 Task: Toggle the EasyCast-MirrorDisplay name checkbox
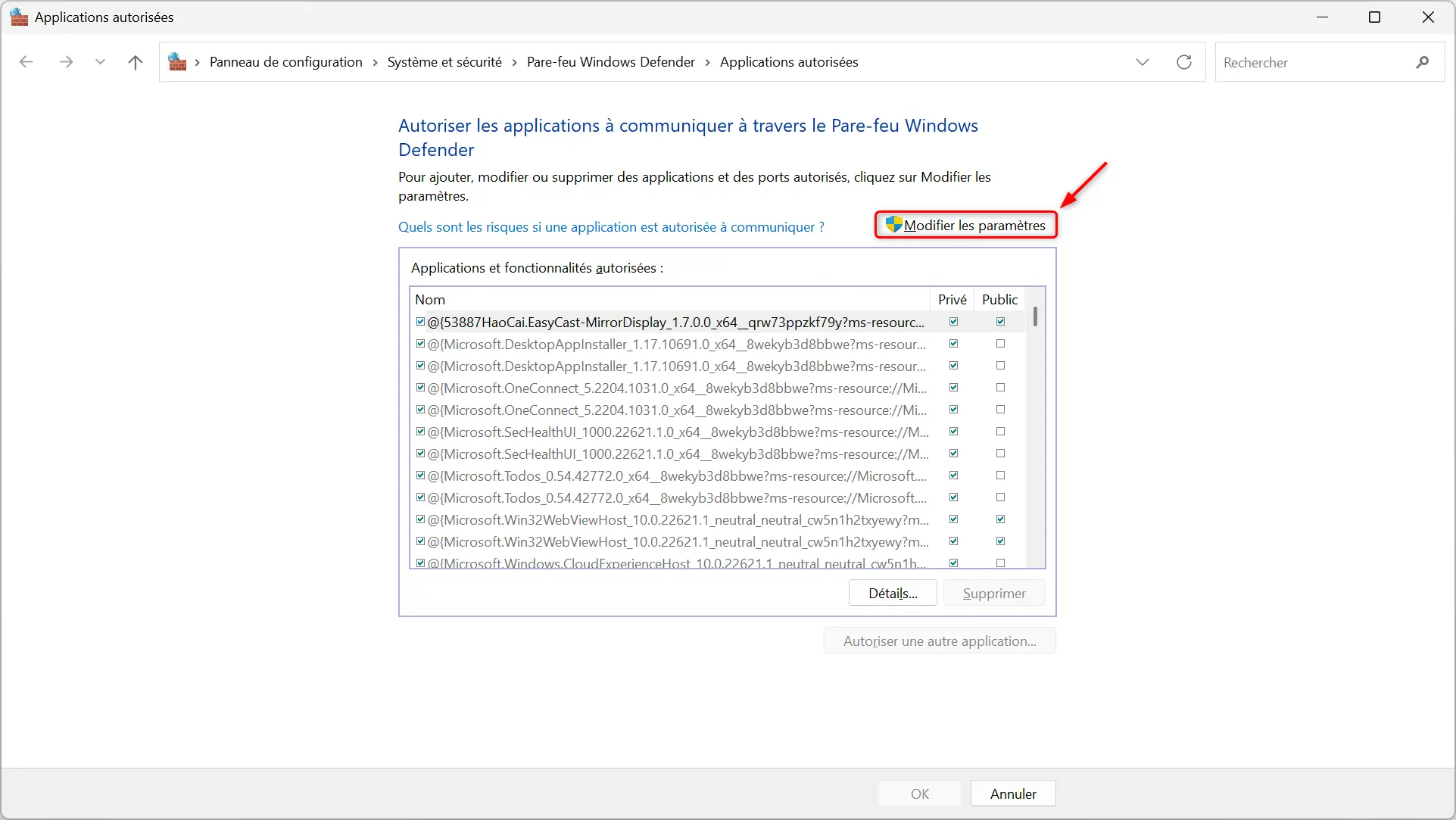pos(420,322)
